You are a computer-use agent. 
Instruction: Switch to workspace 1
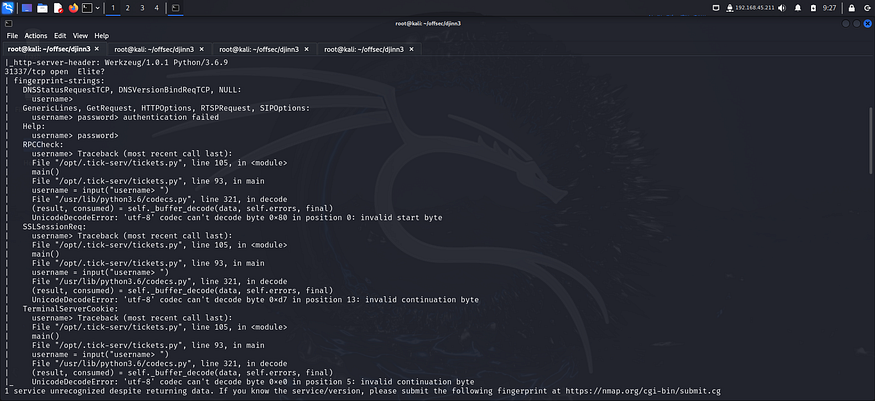point(113,8)
